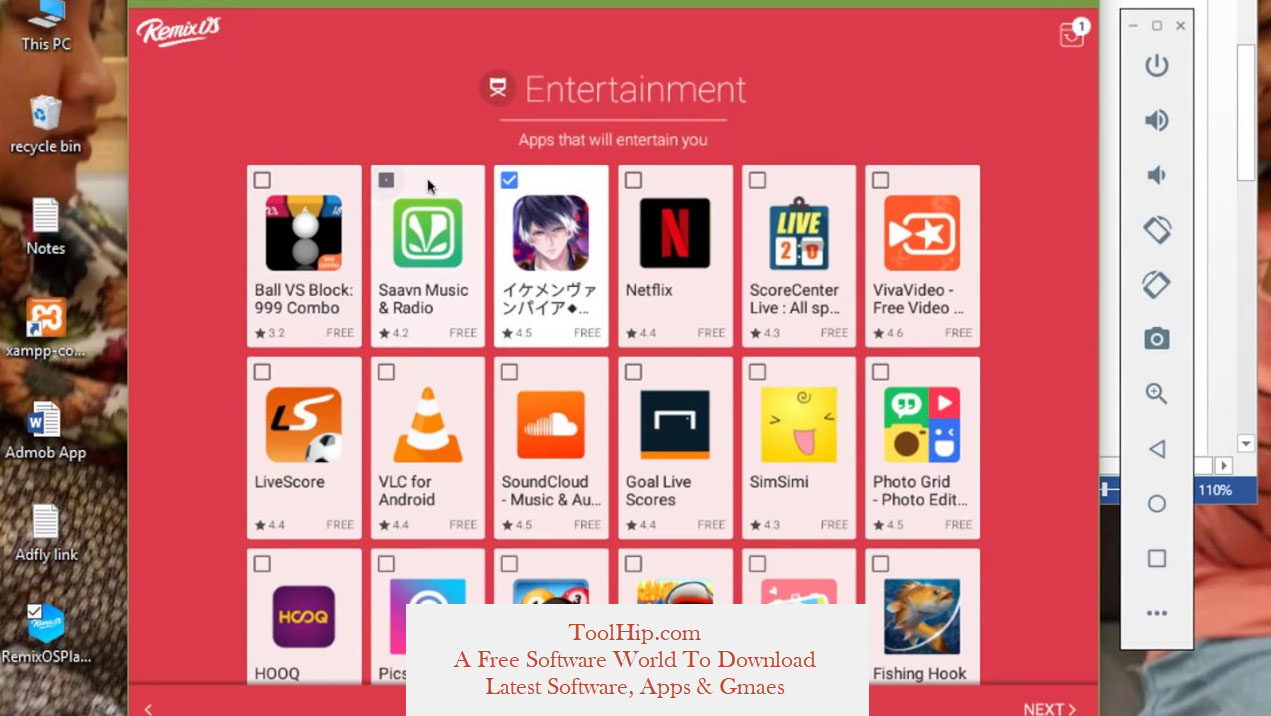Click the Entertainment category heading icon
The width and height of the screenshot is (1271, 716).
(x=497, y=88)
